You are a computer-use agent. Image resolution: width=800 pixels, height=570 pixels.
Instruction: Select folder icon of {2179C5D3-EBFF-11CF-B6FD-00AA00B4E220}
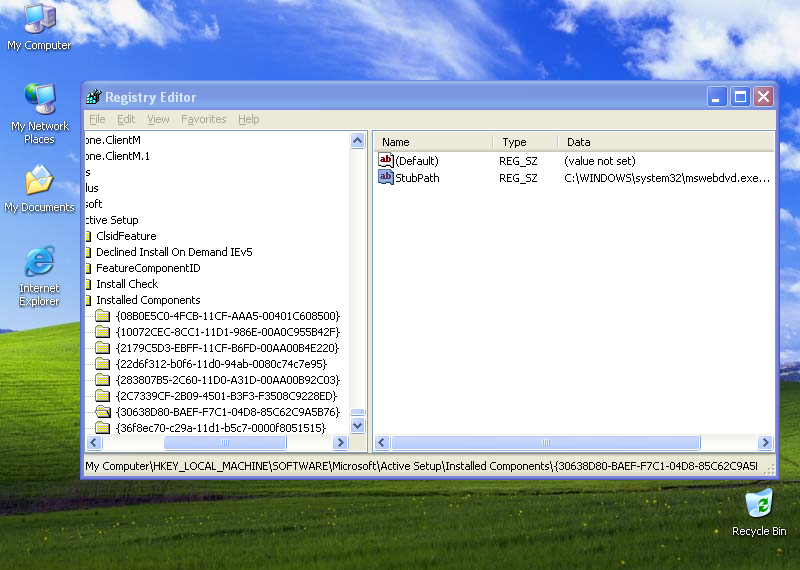[103, 348]
